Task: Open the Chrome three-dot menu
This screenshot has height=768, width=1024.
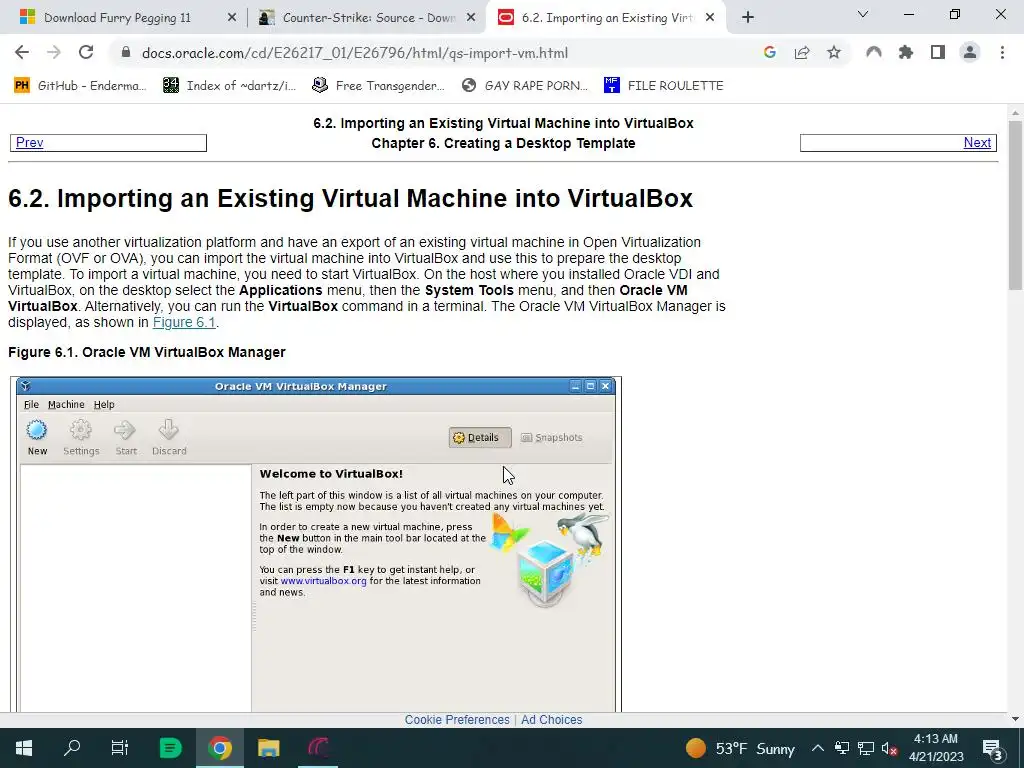Action: point(1002,53)
